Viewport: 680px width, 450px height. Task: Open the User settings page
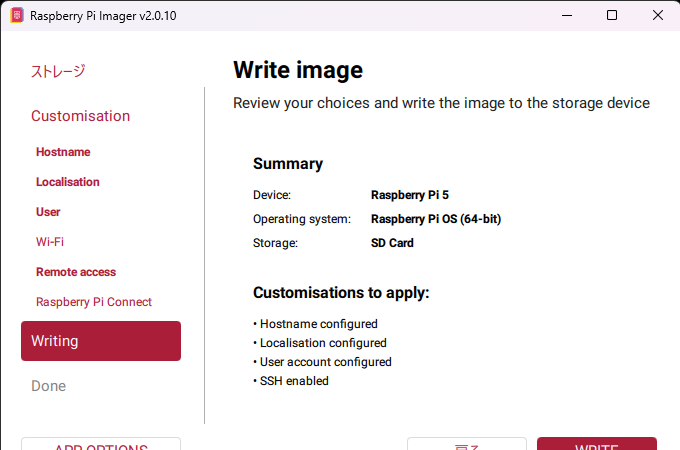(x=48, y=212)
